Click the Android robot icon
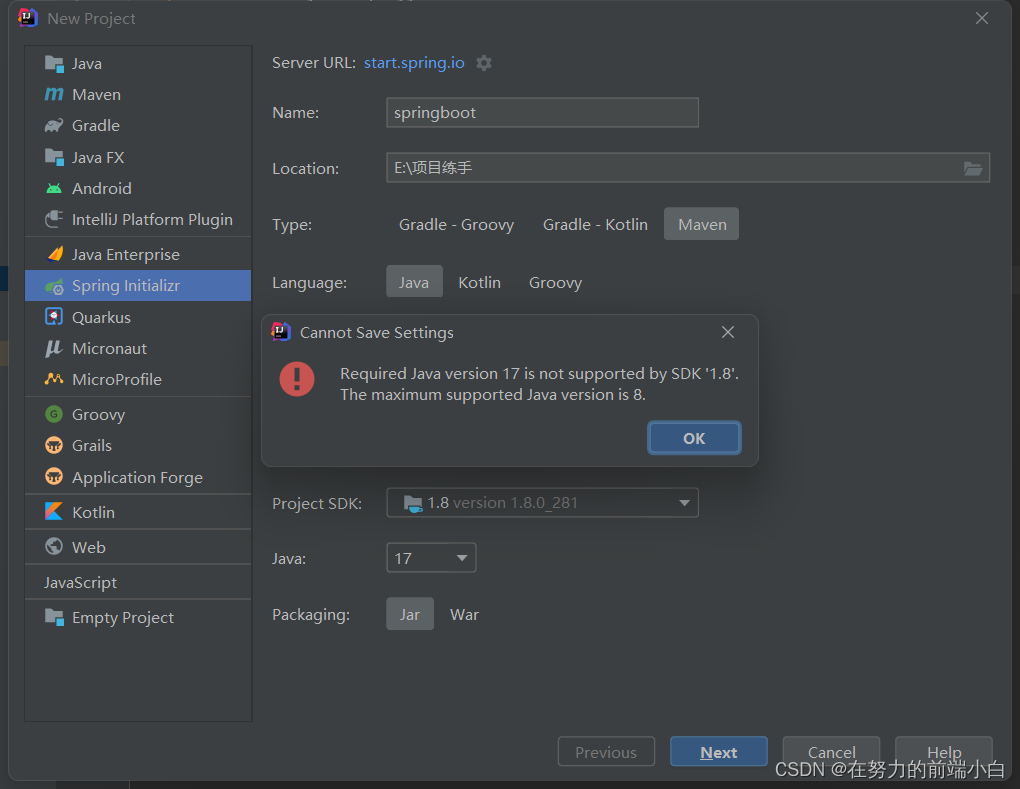 [x=54, y=189]
